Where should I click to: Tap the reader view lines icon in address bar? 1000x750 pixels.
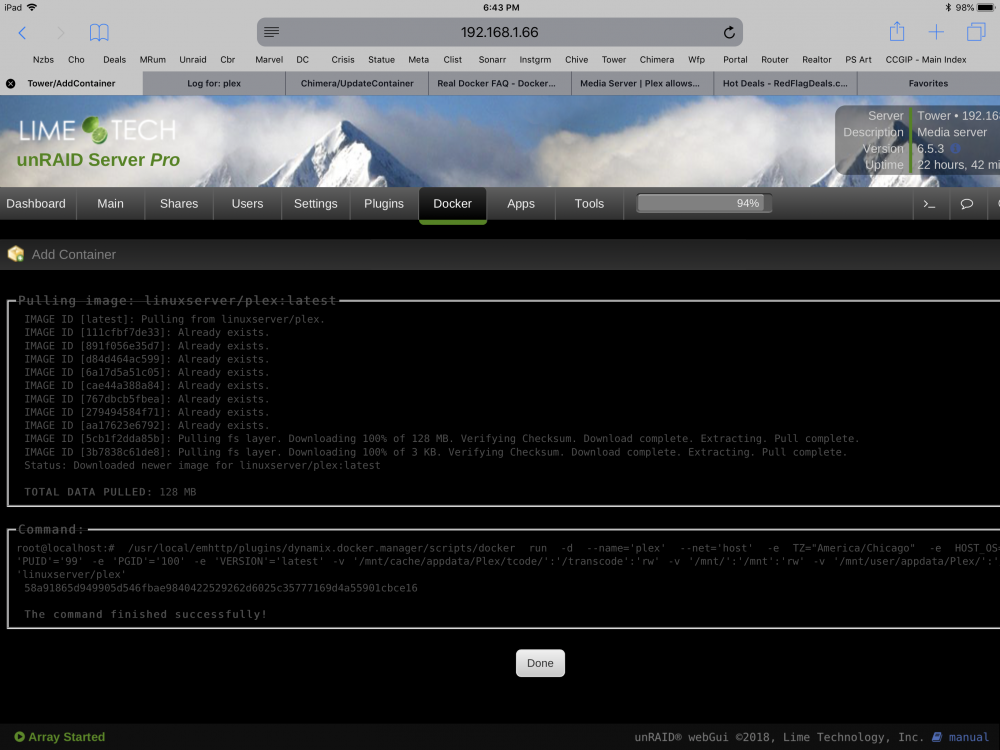click(x=272, y=32)
